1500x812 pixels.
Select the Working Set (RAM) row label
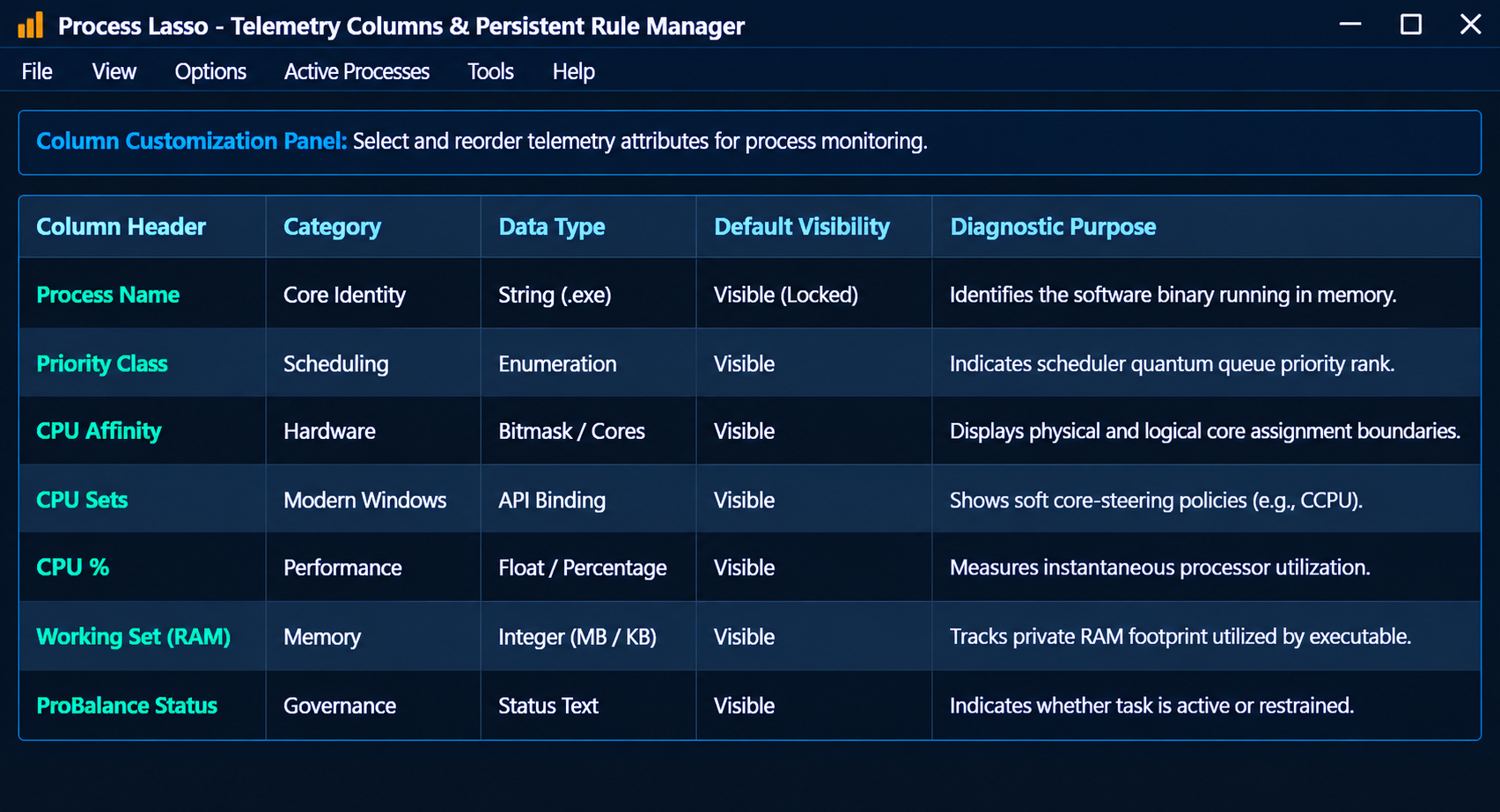pyautogui.click(x=133, y=636)
